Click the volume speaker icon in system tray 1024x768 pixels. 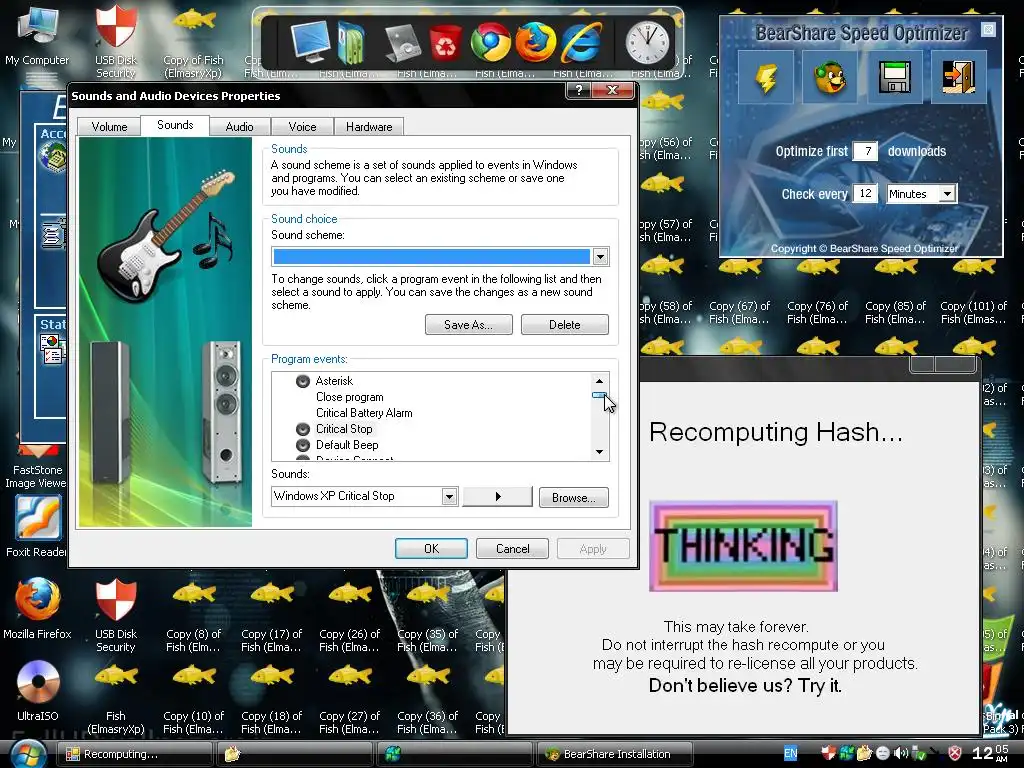tap(901, 753)
